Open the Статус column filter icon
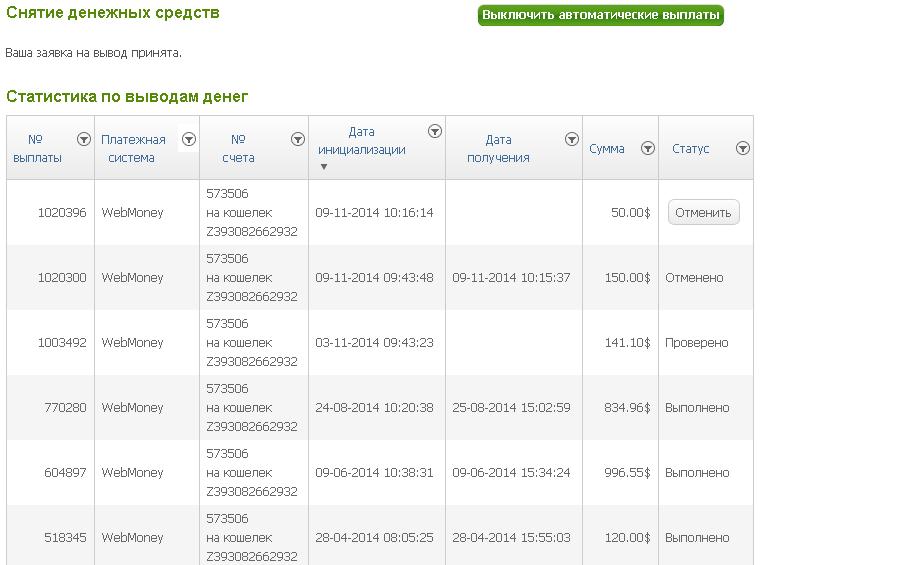904x565 pixels. (742, 148)
